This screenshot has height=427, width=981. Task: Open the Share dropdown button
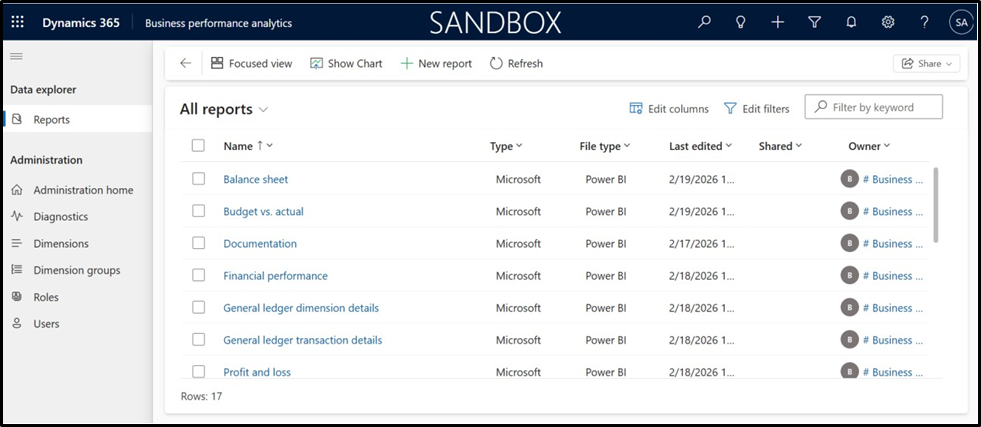927,63
